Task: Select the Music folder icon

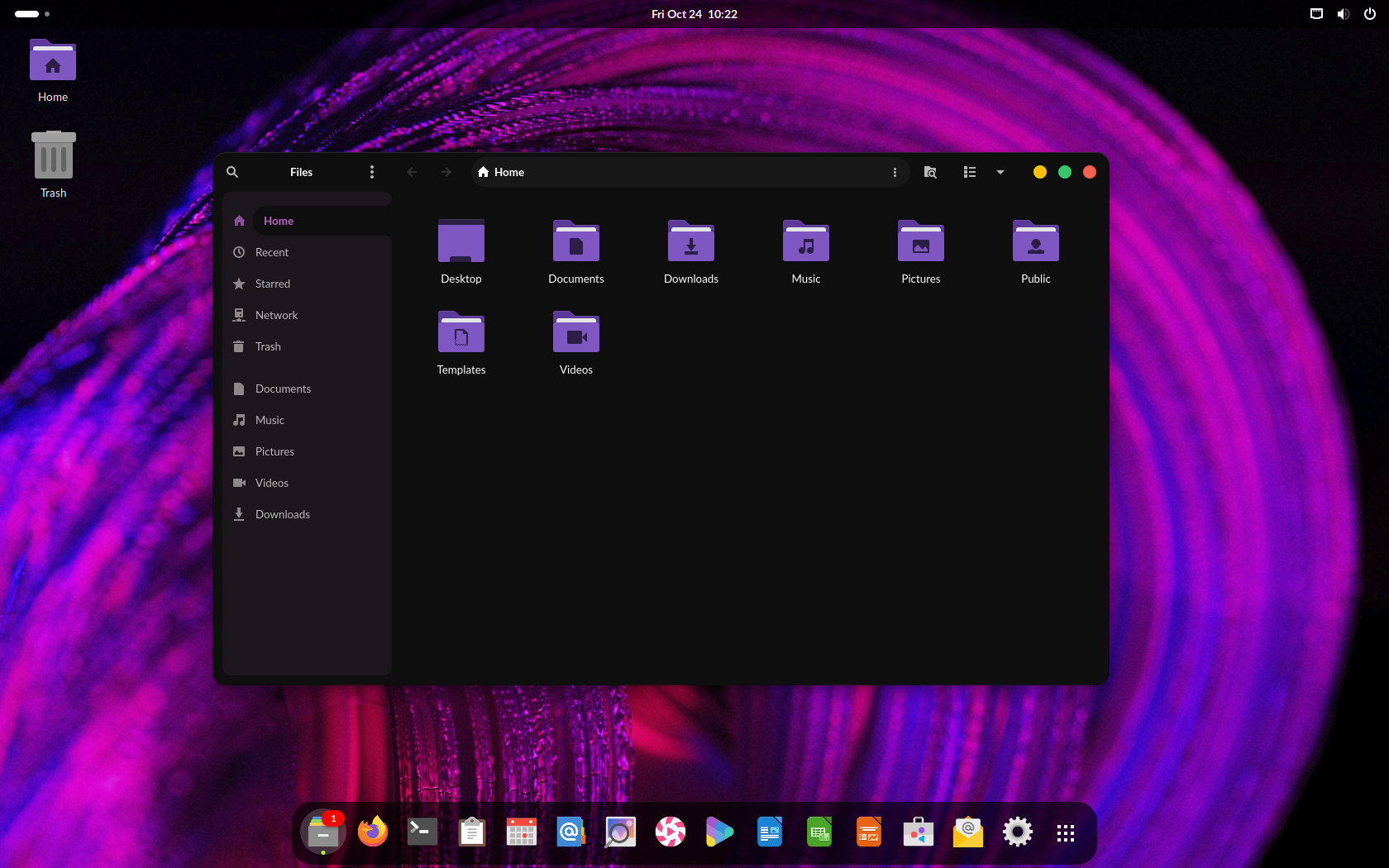Action: coord(806,242)
